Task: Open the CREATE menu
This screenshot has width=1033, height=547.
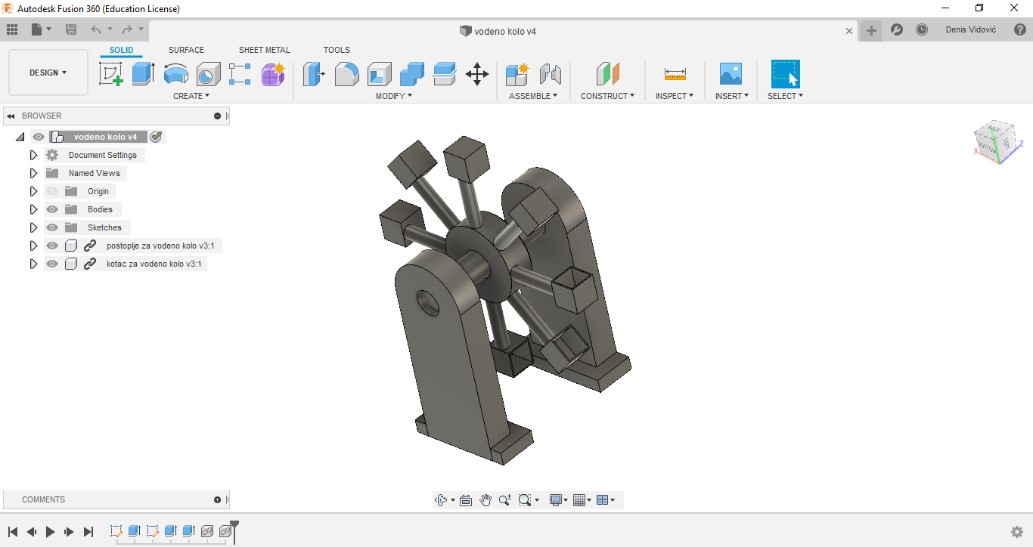Action: 191,96
